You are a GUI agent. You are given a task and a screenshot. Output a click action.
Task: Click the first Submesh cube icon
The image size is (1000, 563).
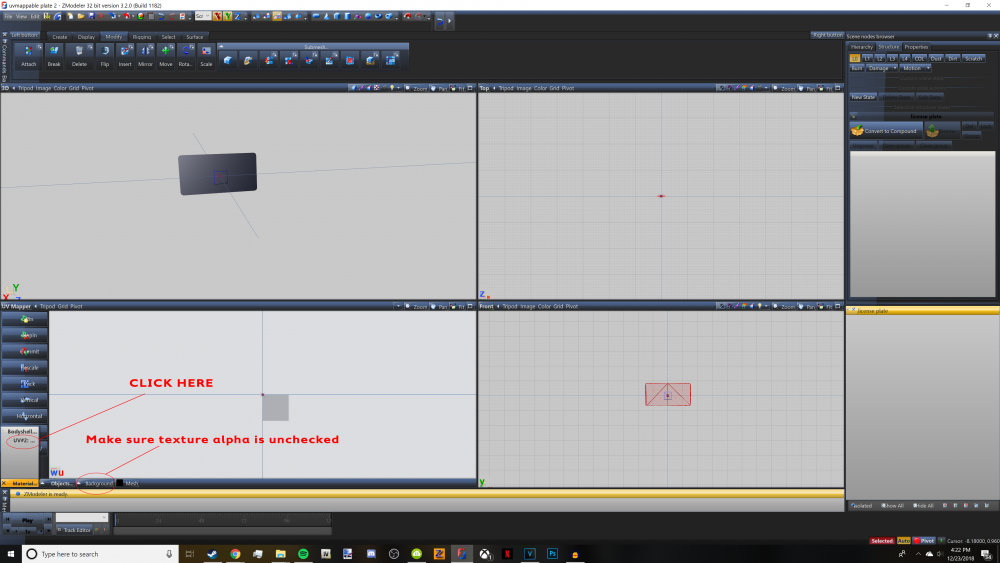pos(228,60)
